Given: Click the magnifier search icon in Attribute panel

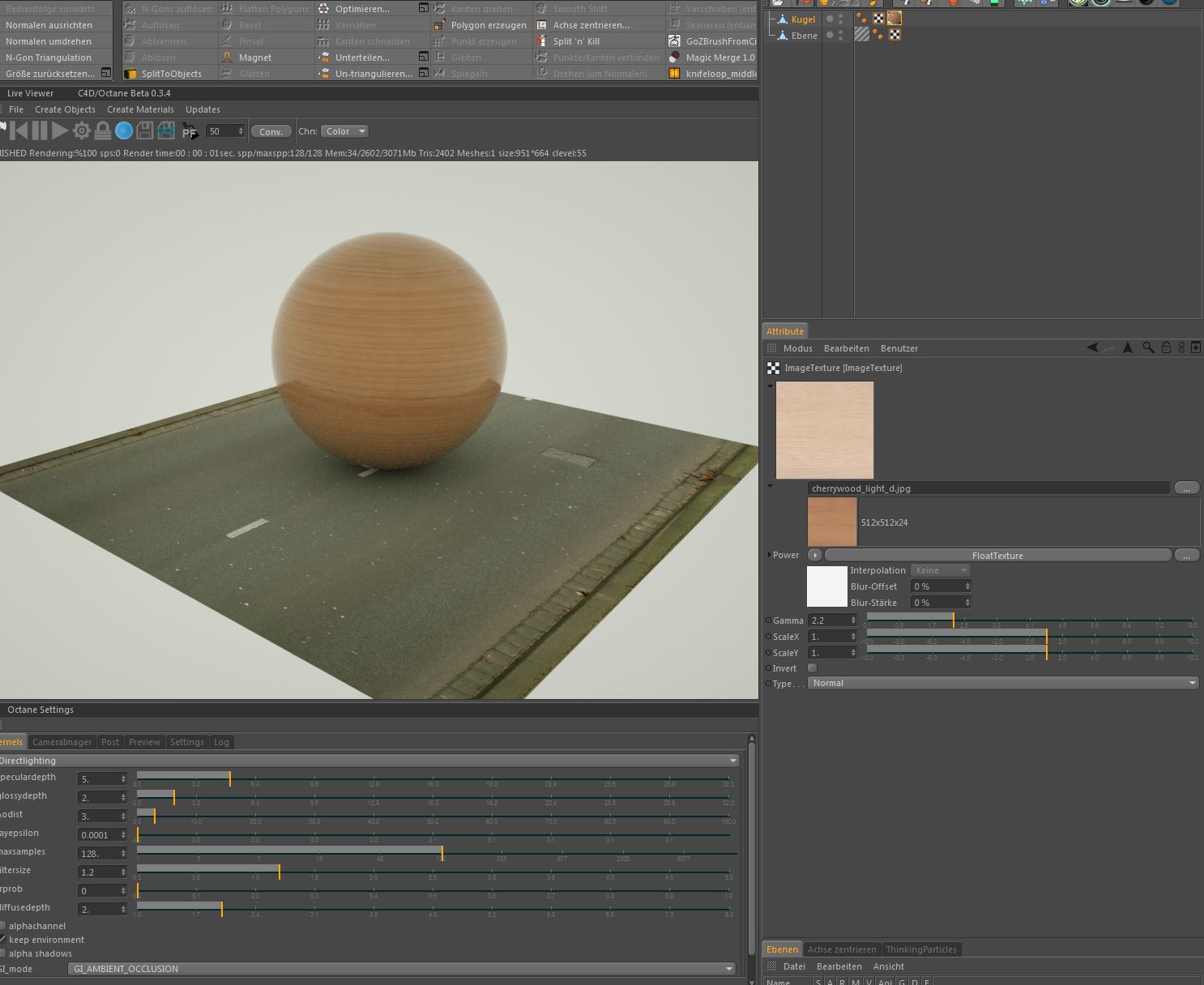Looking at the screenshot, I should pyautogui.click(x=1148, y=348).
